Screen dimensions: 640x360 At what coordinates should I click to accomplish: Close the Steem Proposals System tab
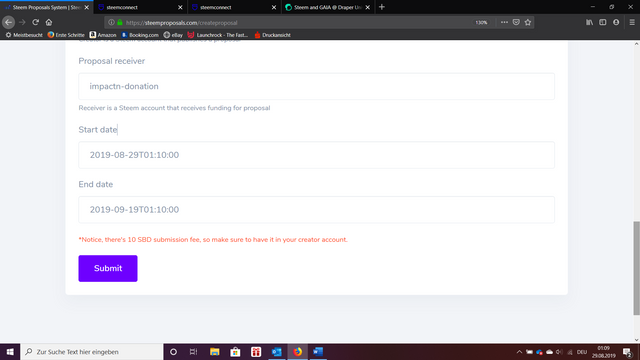pos(87,7)
